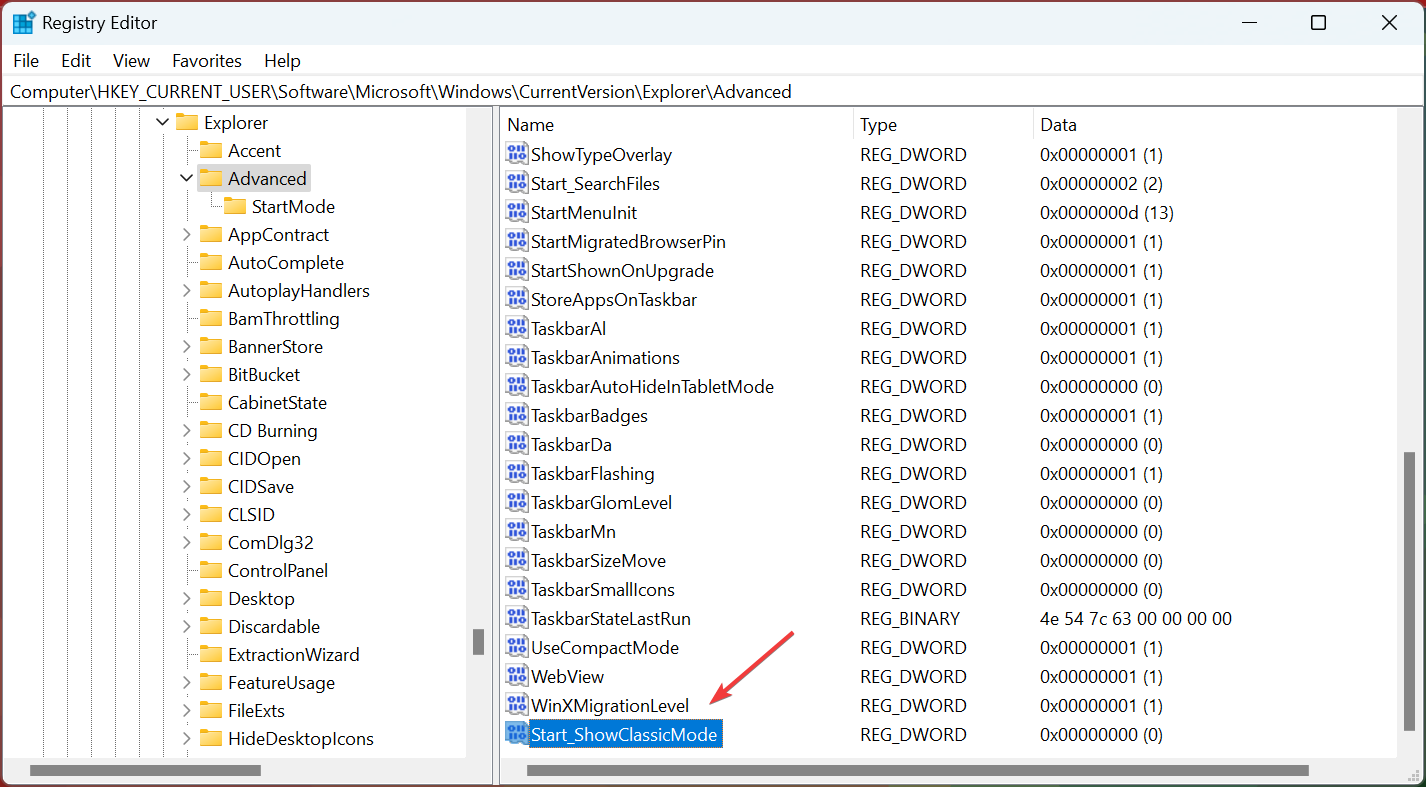
Task: Click the DWORD icon beside TaskbarBadges
Action: pyautogui.click(x=516, y=415)
